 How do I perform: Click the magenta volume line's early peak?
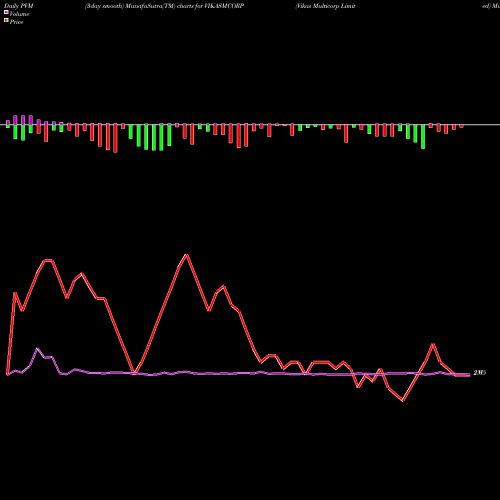[37, 349]
